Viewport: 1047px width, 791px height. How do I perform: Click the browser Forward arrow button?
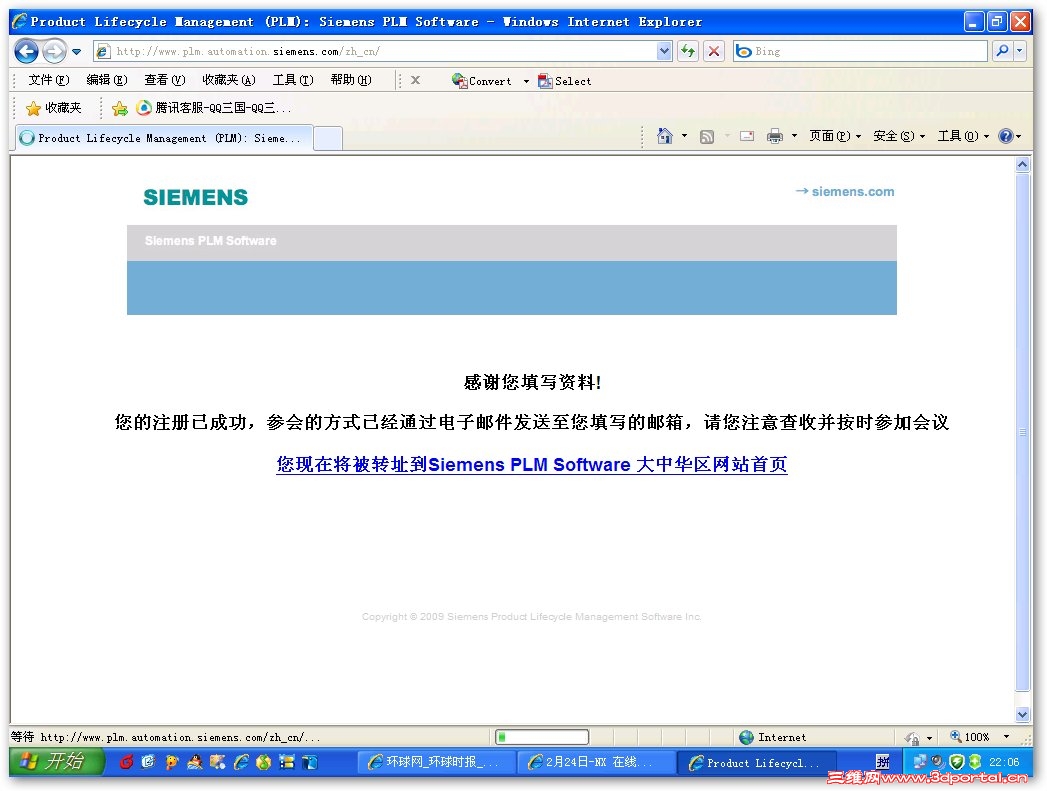click(54, 51)
